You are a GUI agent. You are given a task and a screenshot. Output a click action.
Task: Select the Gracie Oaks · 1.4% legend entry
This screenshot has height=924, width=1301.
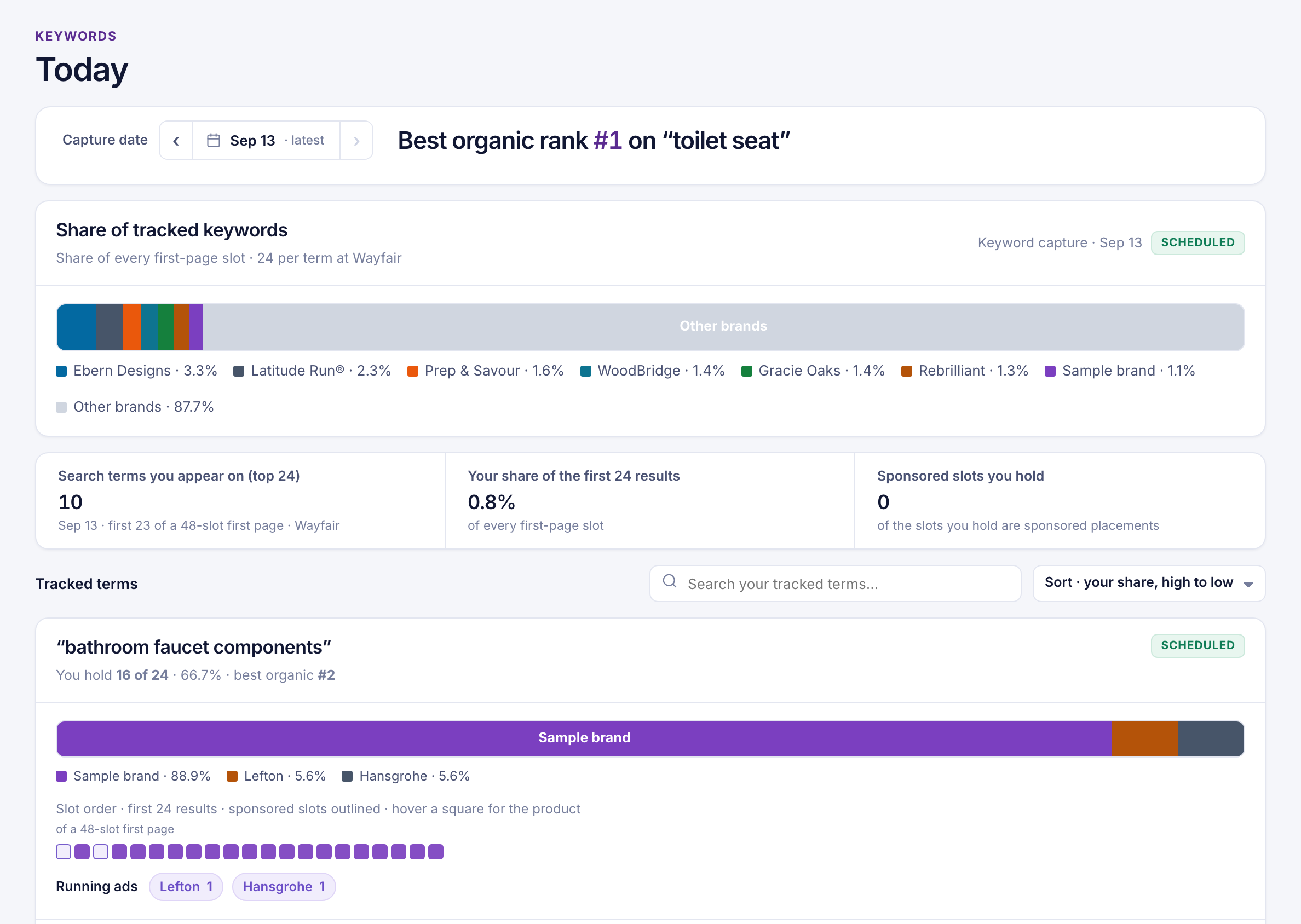(813, 371)
